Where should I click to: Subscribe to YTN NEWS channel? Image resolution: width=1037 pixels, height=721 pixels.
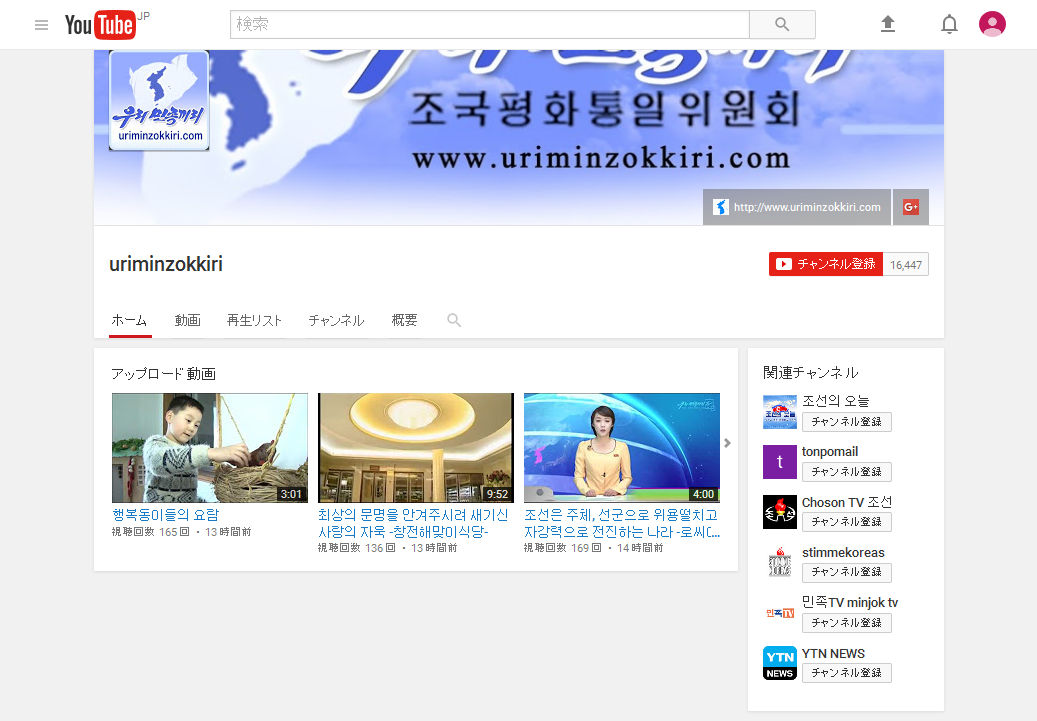tap(847, 673)
